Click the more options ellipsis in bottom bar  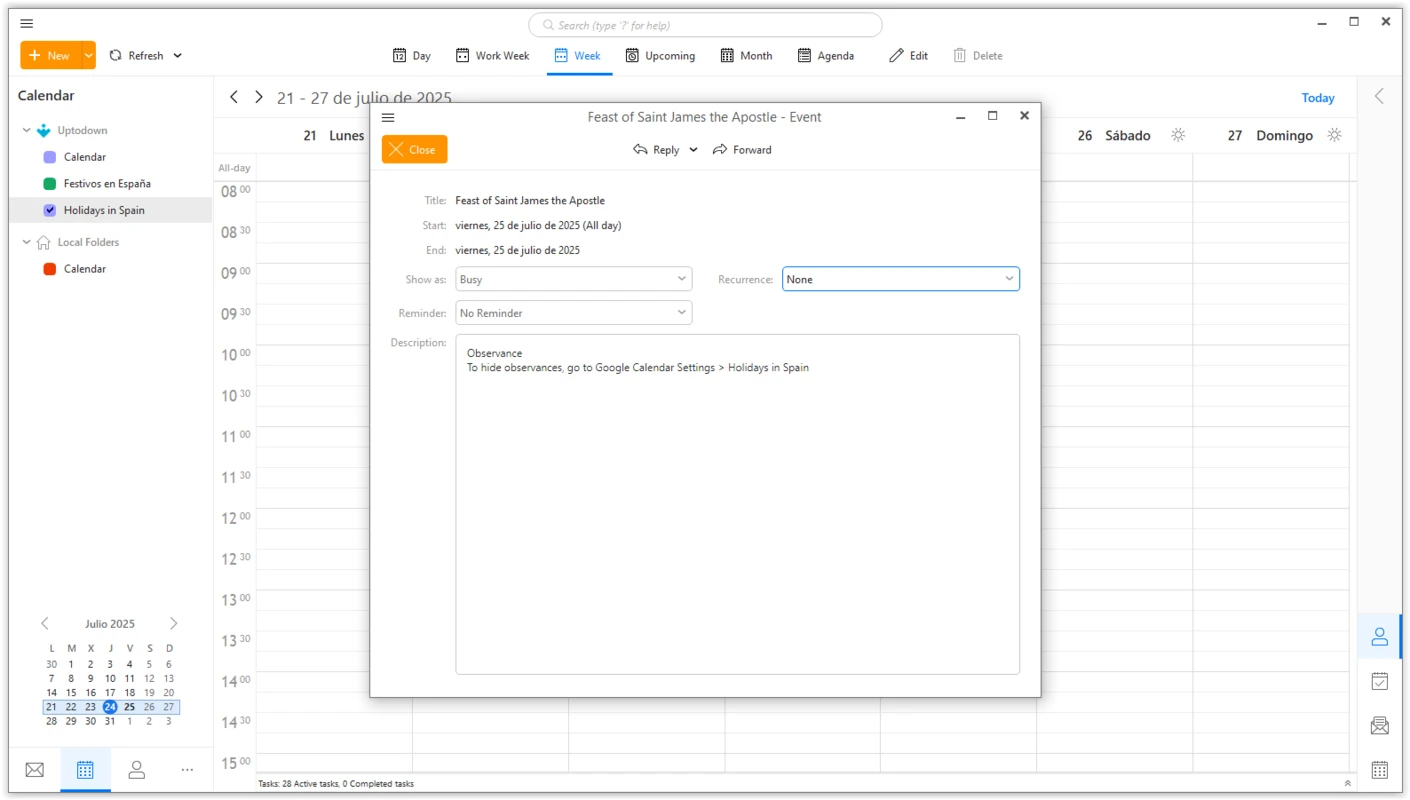tap(187, 769)
